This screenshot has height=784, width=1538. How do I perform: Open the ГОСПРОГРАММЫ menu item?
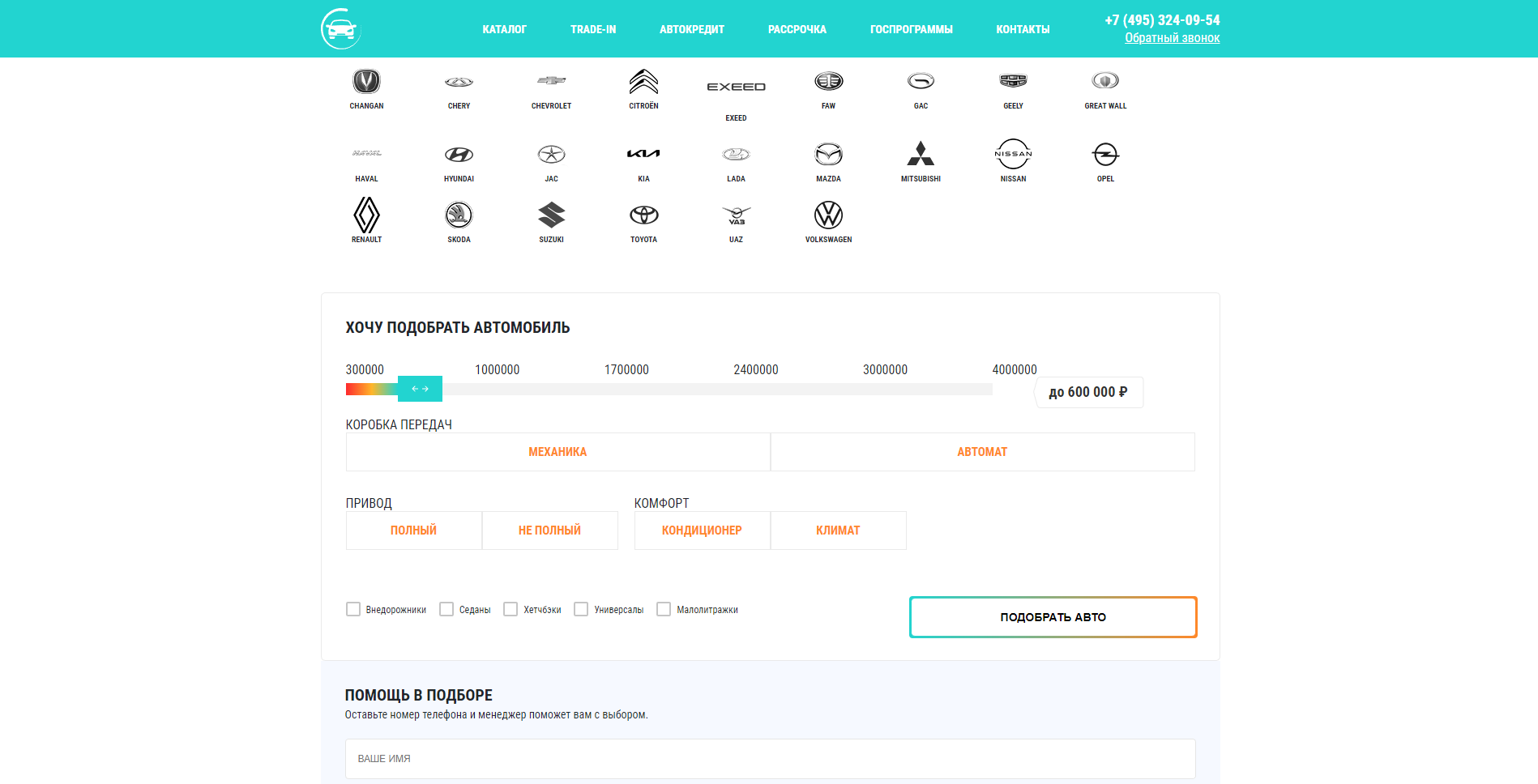tap(912, 30)
